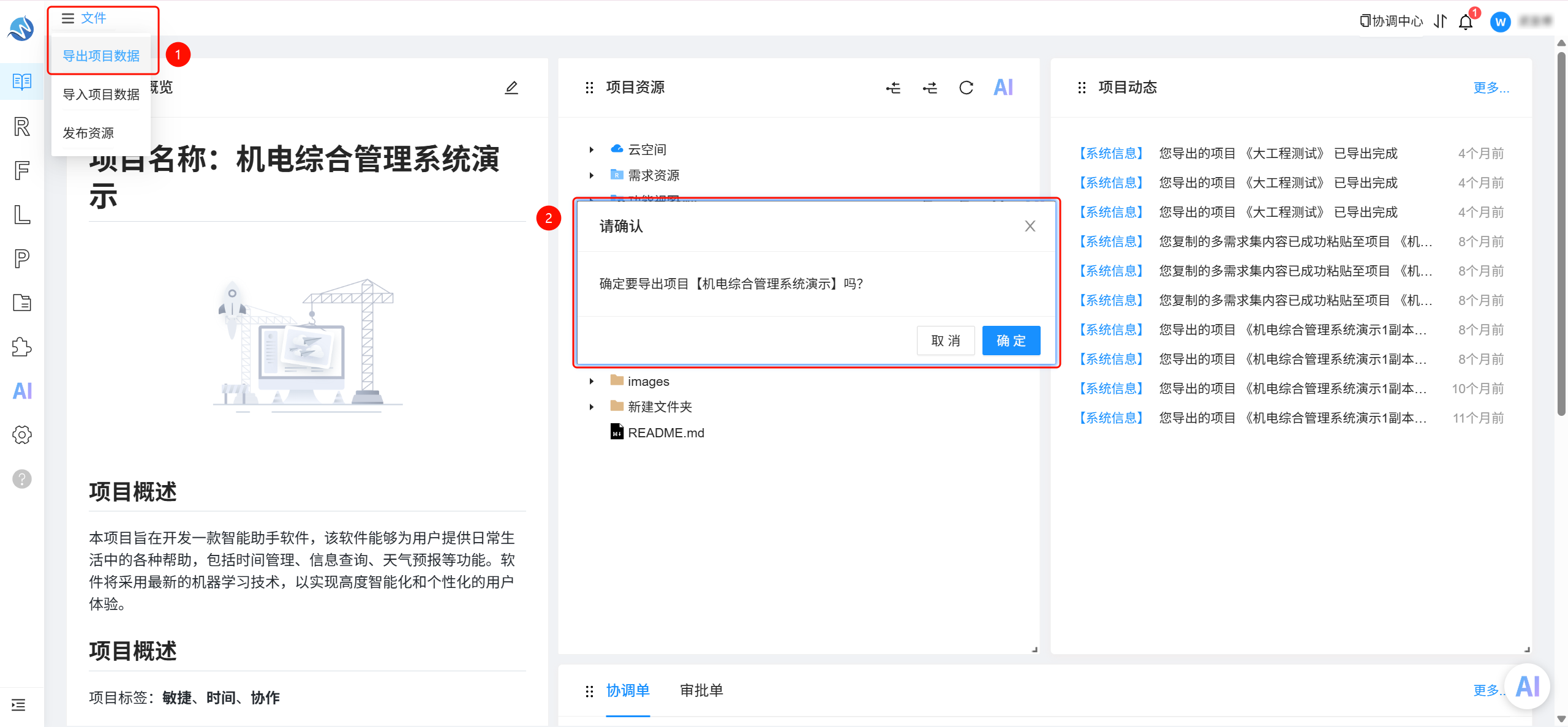
Task: Switch to the 审批单 tab
Action: coord(701,690)
